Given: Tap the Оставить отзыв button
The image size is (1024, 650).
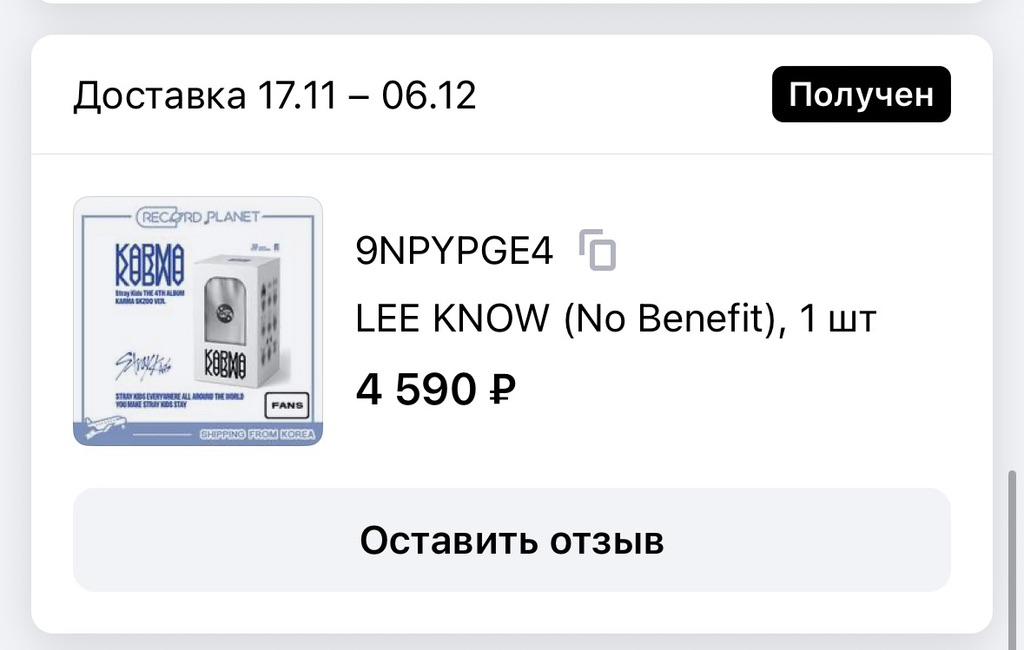Looking at the screenshot, I should coord(511,540).
